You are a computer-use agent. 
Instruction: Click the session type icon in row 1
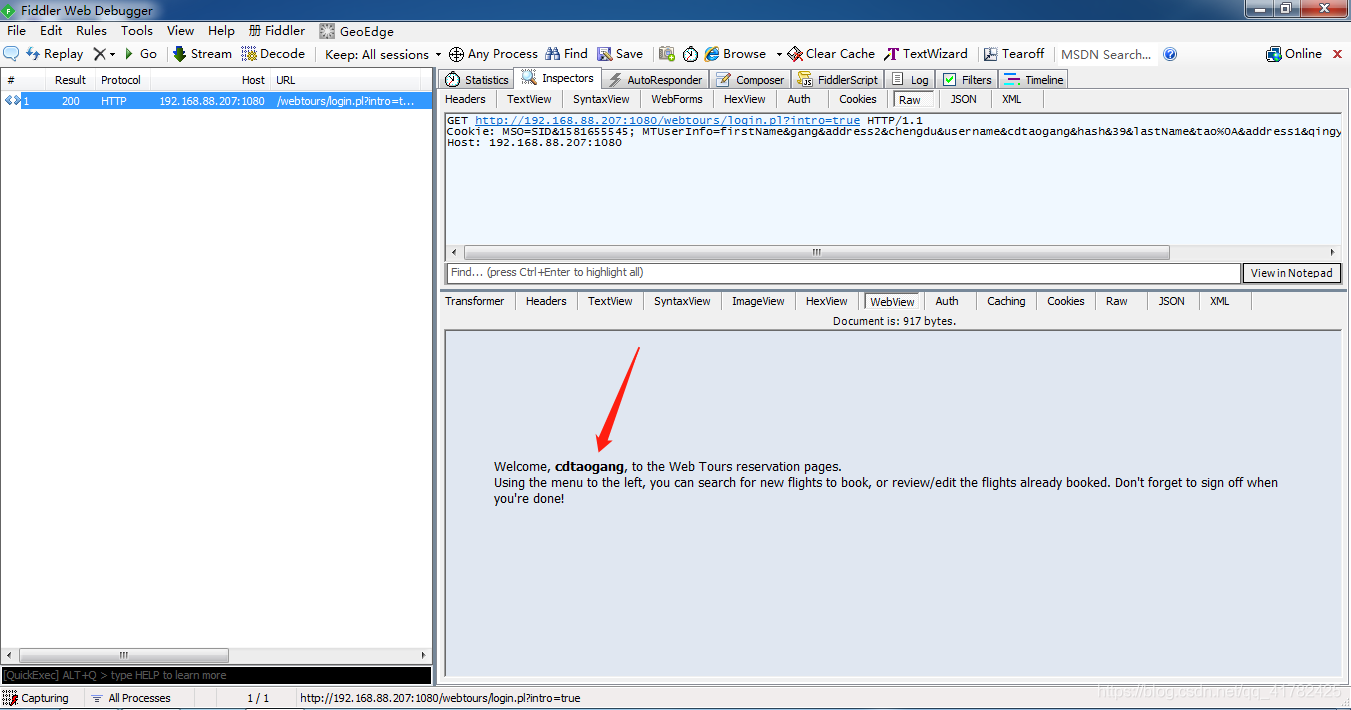pos(12,101)
